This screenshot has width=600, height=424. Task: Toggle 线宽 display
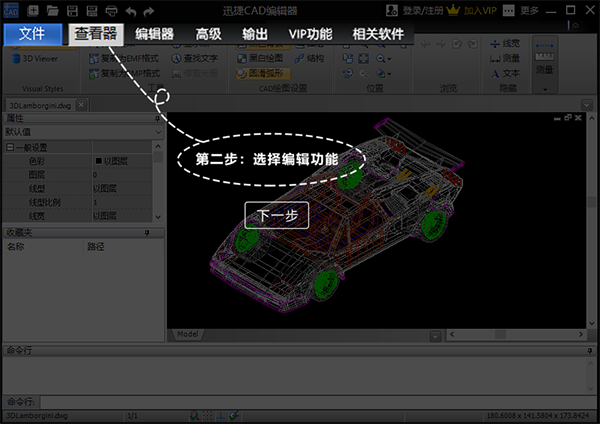point(505,44)
